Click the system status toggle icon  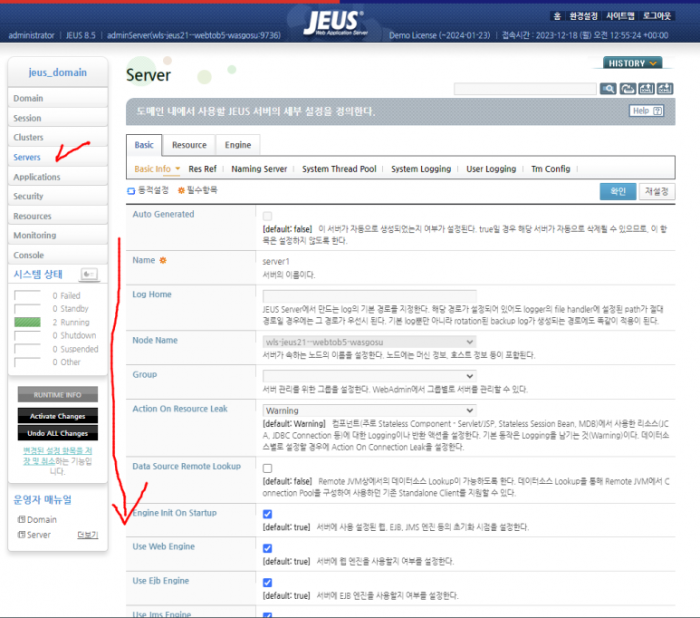point(89,274)
